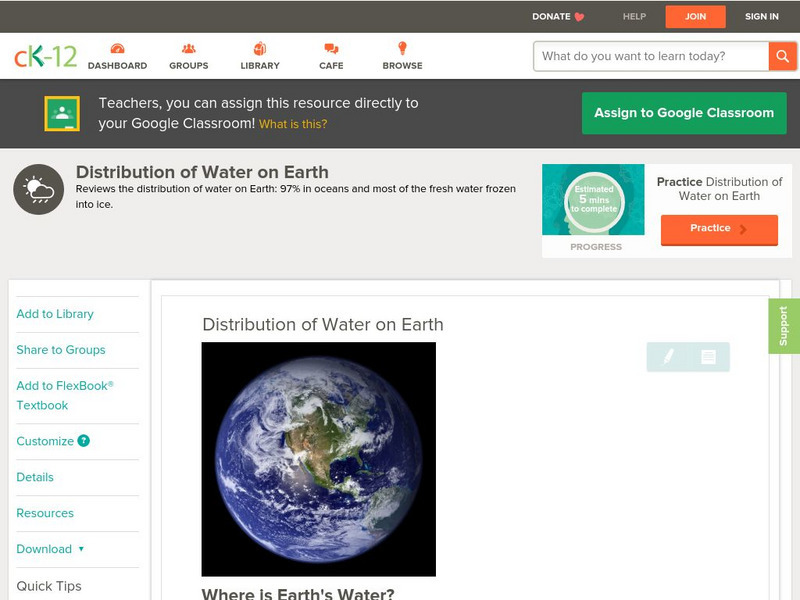Click the orange search magnifier button
Image resolution: width=800 pixels, height=600 pixels.
[x=782, y=56]
